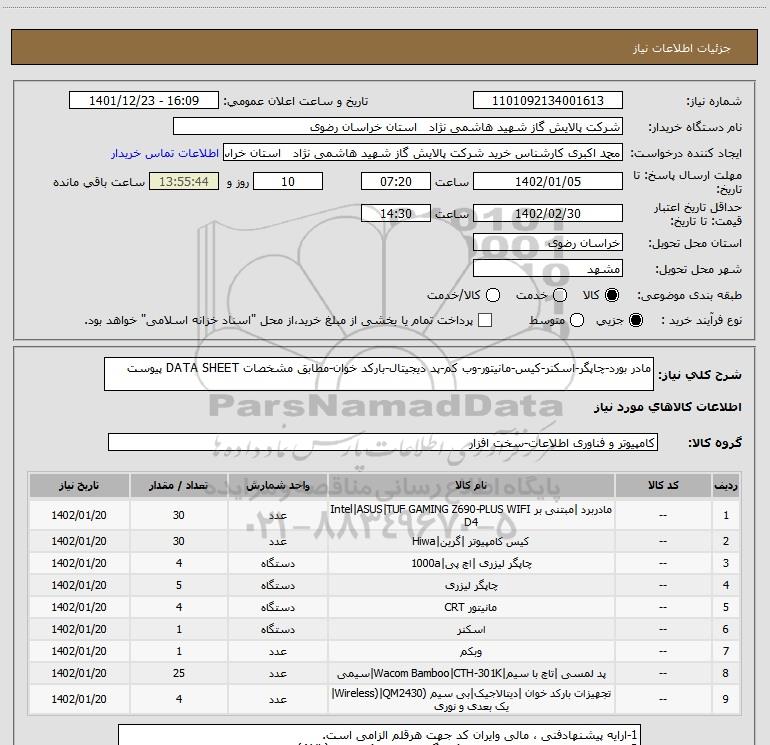The width and height of the screenshot is (770, 745).
Task: Click the response deadline date 1402/01/05 field
Action: 547,182
